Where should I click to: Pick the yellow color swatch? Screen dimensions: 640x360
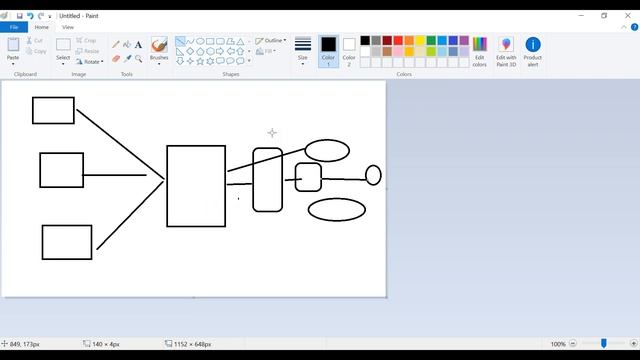[x=420, y=40]
